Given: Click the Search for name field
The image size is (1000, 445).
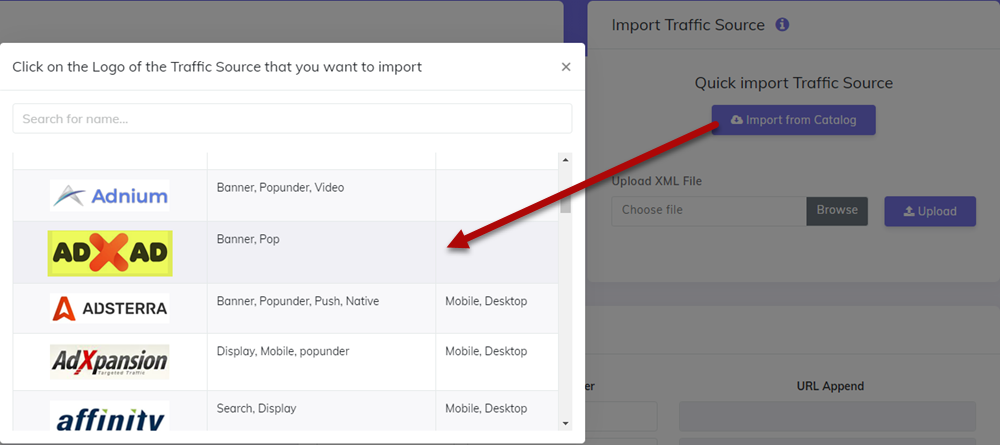Looking at the screenshot, I should pyautogui.click(x=292, y=119).
